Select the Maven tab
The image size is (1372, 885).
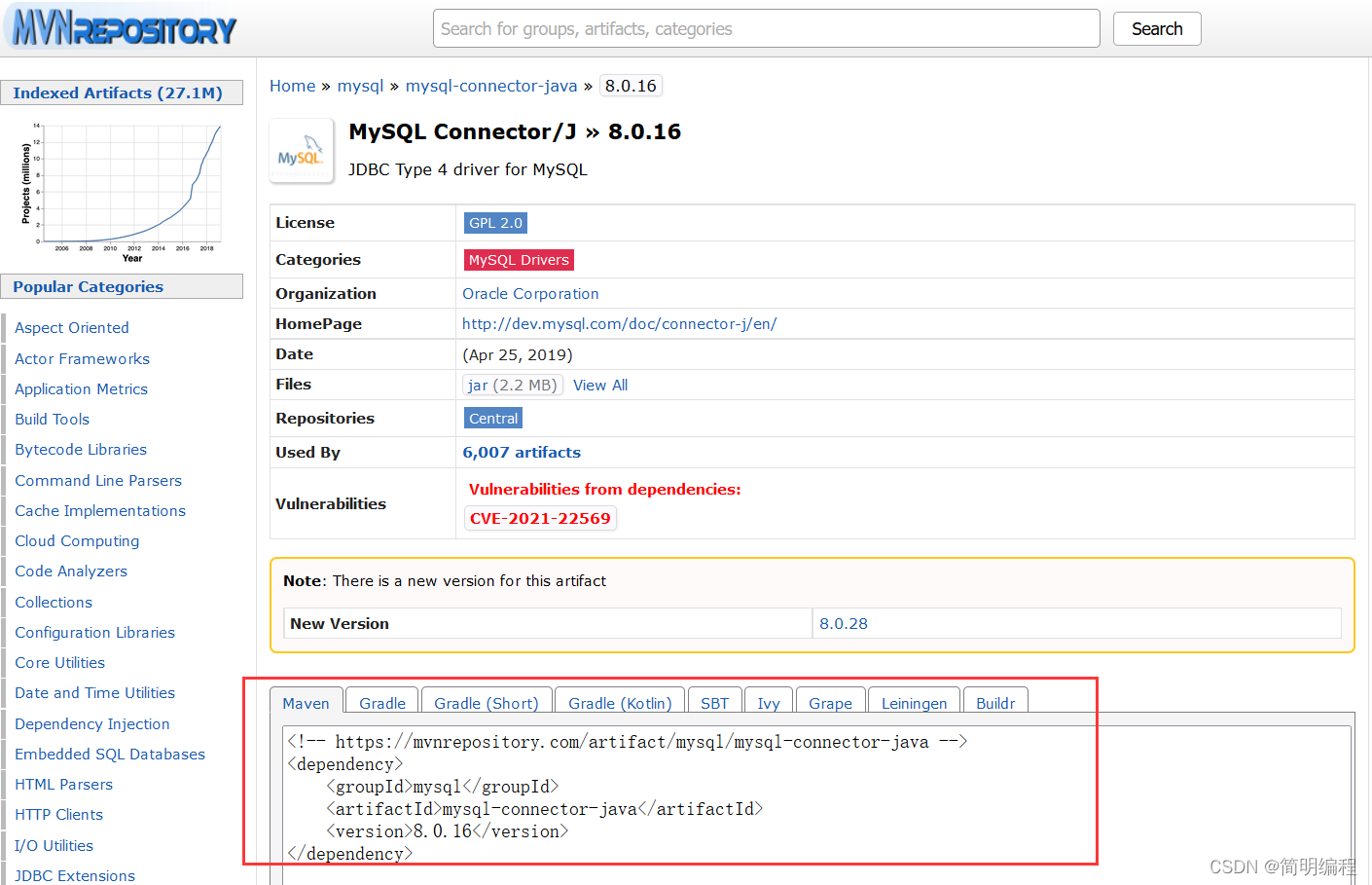(x=306, y=703)
